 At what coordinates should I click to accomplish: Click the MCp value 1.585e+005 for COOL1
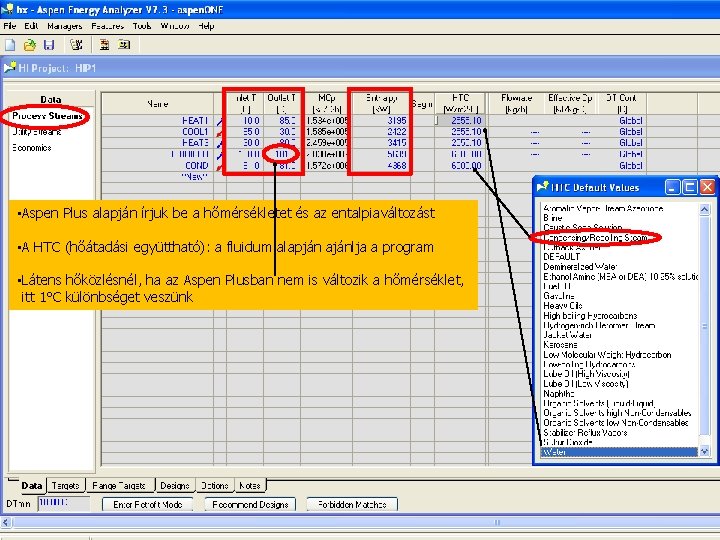[326, 132]
